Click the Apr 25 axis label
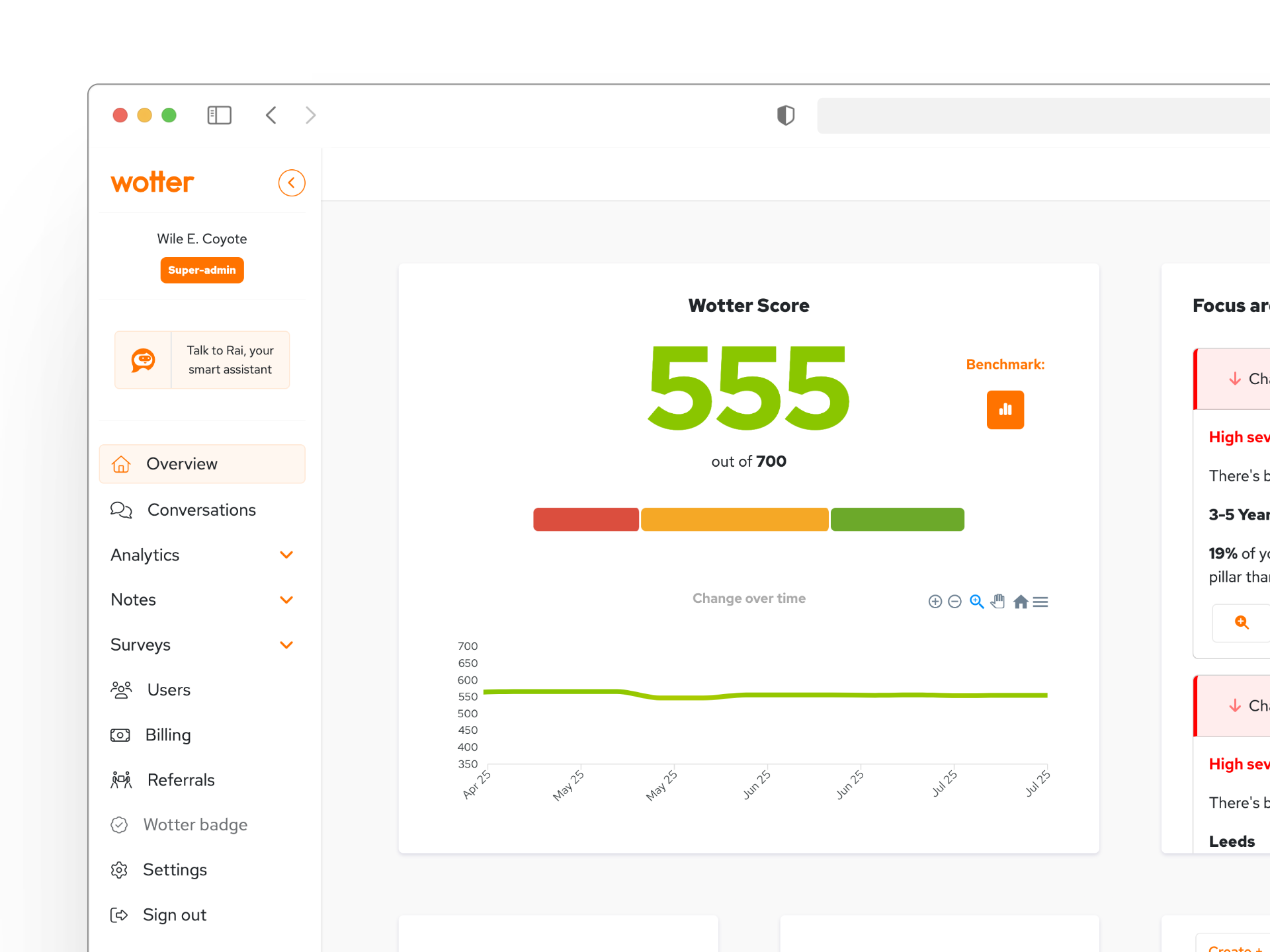Image resolution: width=1270 pixels, height=952 pixels. click(x=476, y=785)
